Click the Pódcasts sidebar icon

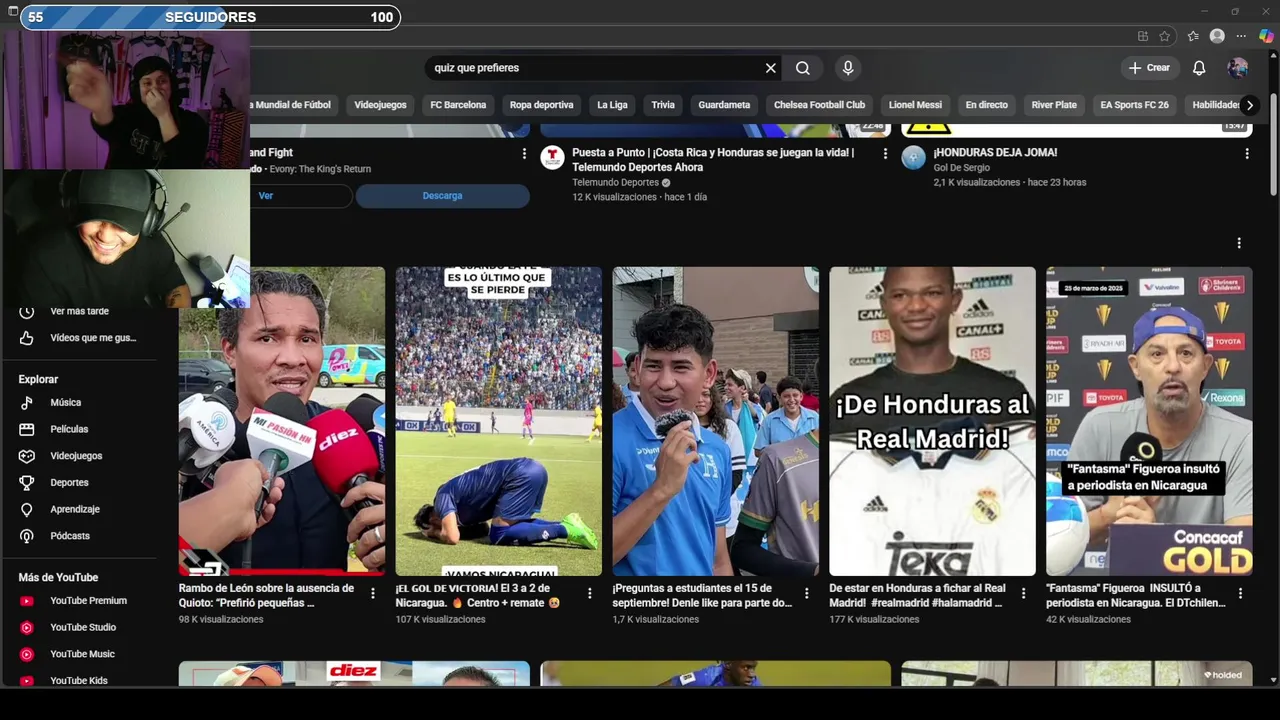(x=27, y=536)
